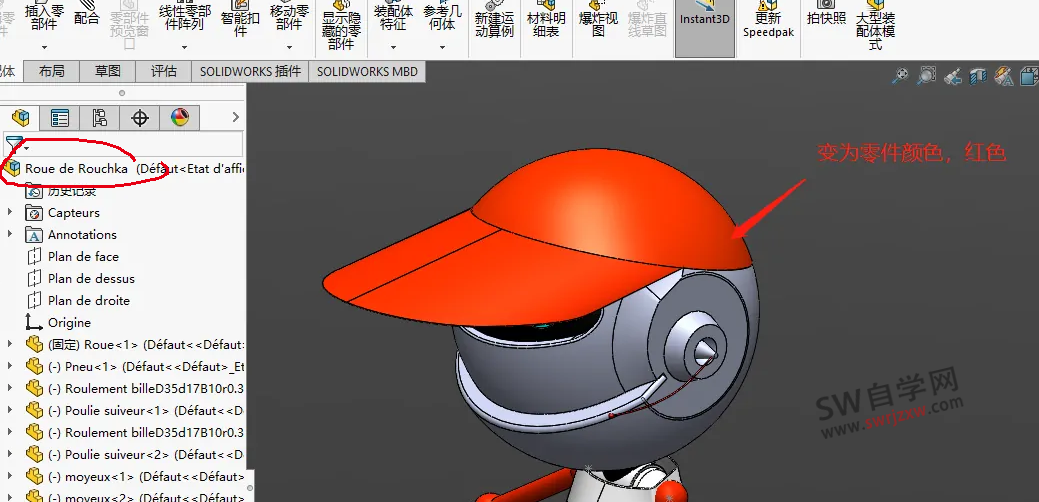Screen dimensions: 1039x502
Task: Select the Pneu<1> component
Action: point(135,366)
